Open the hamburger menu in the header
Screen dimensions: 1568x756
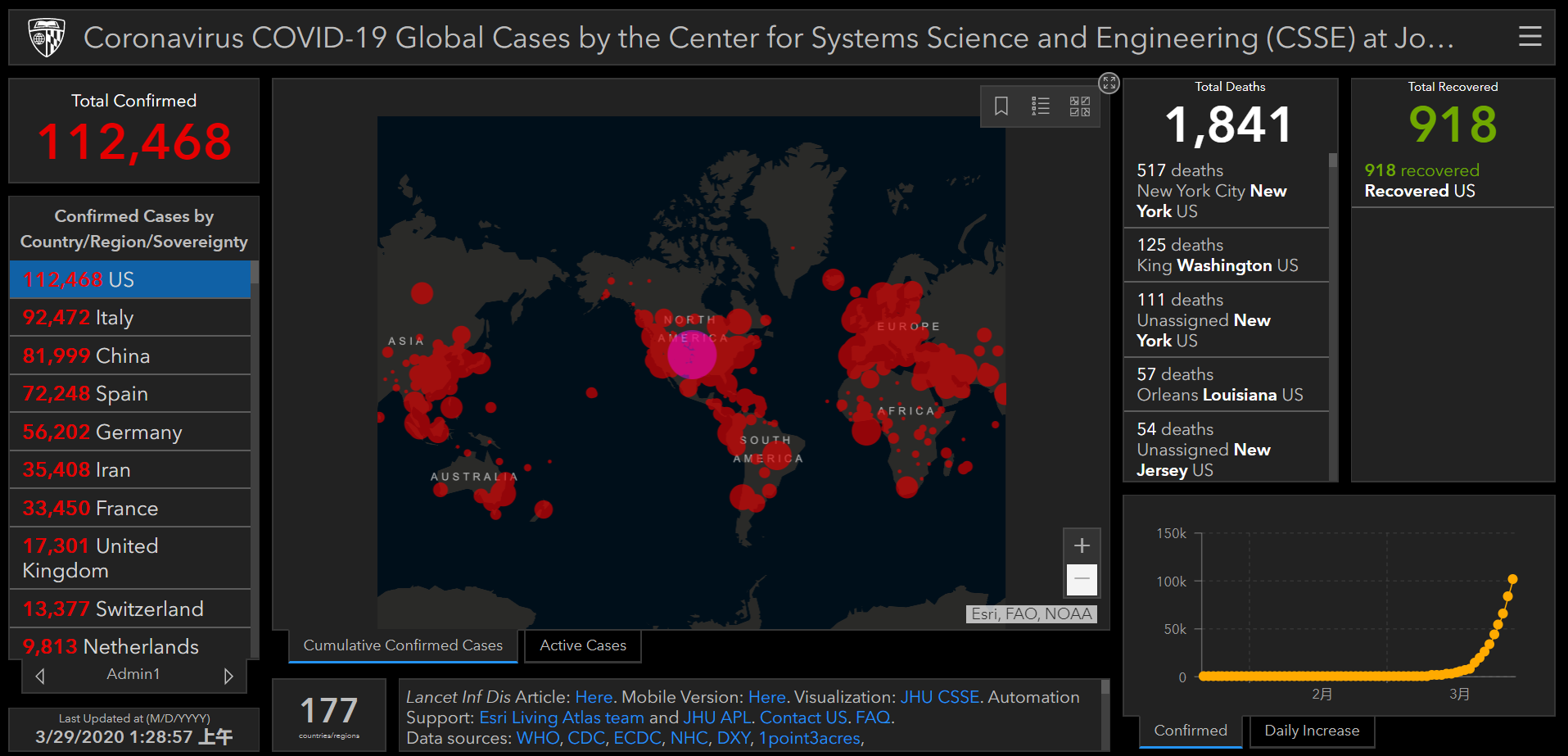(1530, 37)
